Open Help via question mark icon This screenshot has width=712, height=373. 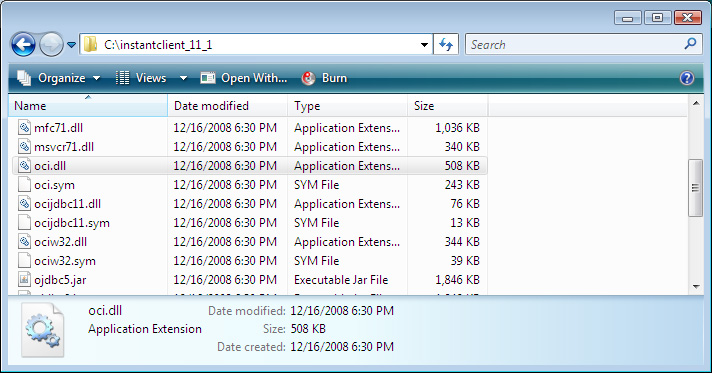[x=687, y=78]
